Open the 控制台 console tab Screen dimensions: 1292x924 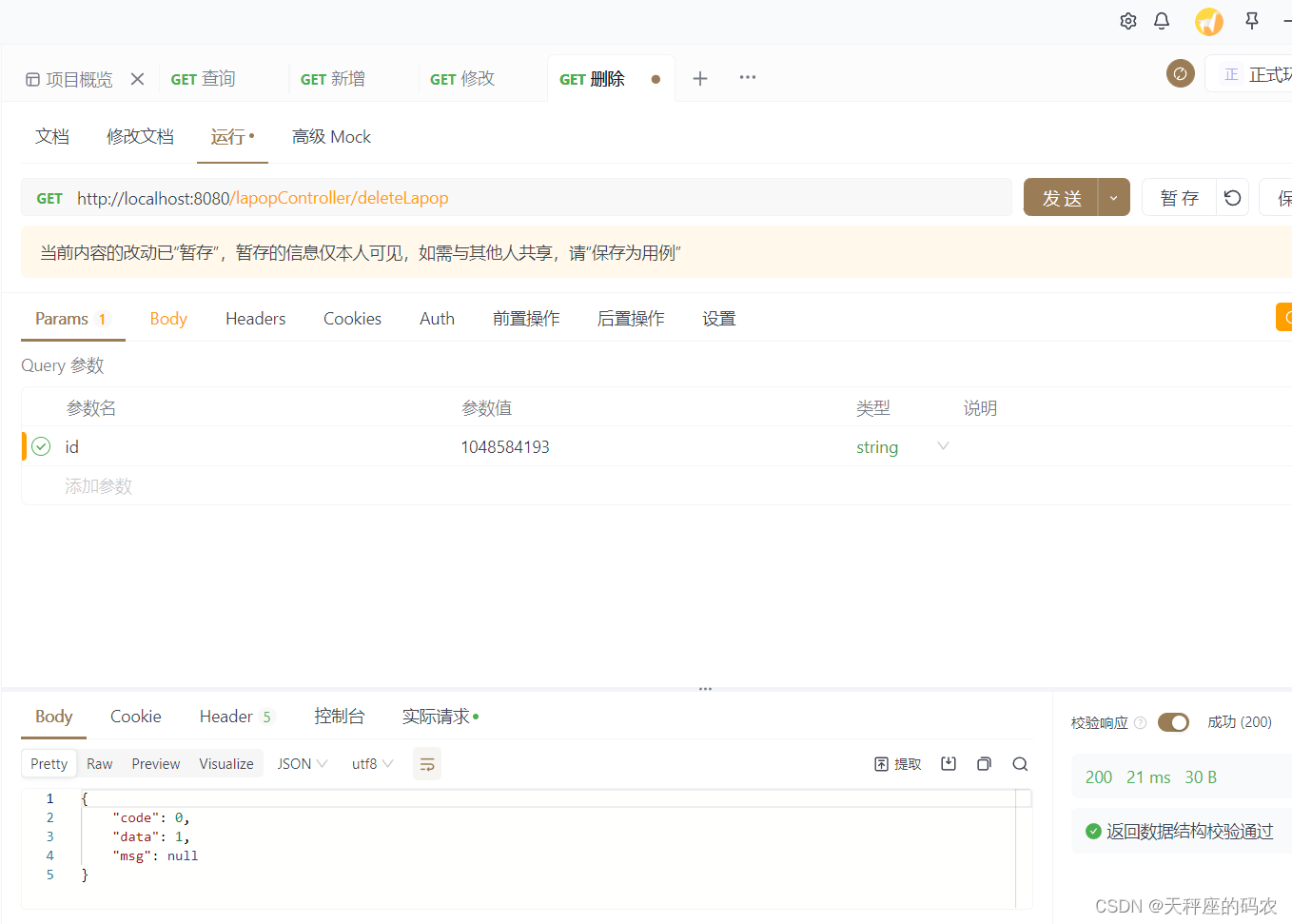click(x=340, y=717)
